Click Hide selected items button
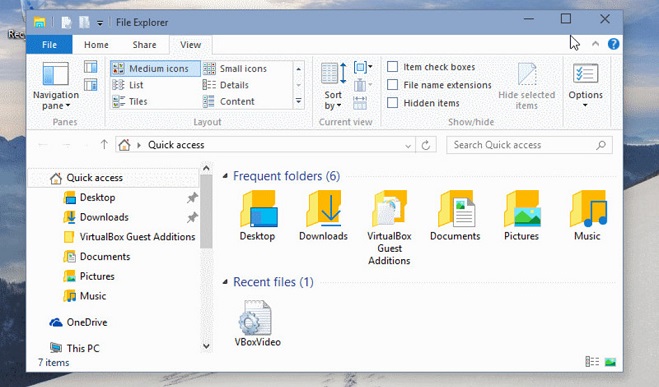 (527, 87)
